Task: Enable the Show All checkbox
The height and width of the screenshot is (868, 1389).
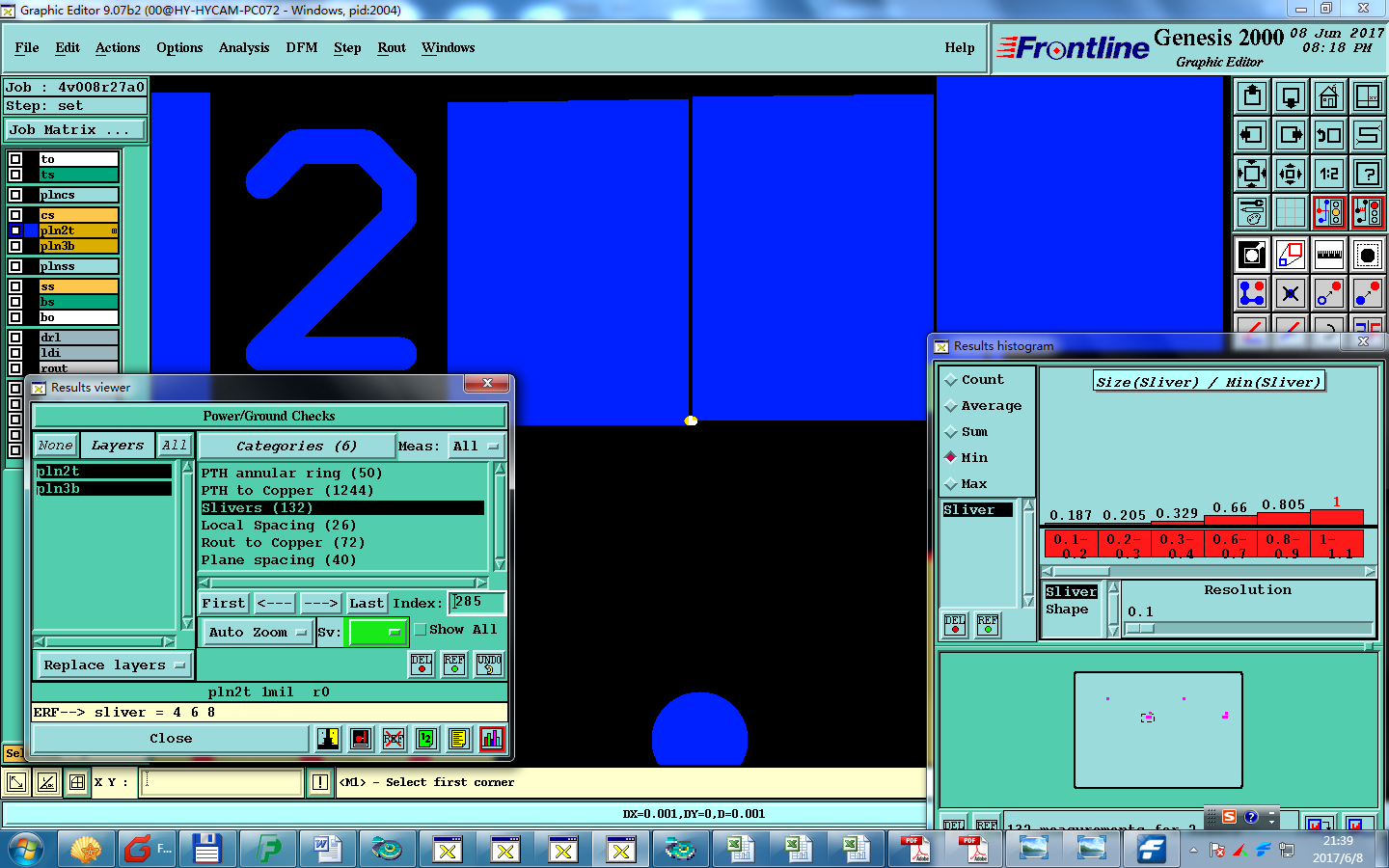Action: (421, 630)
